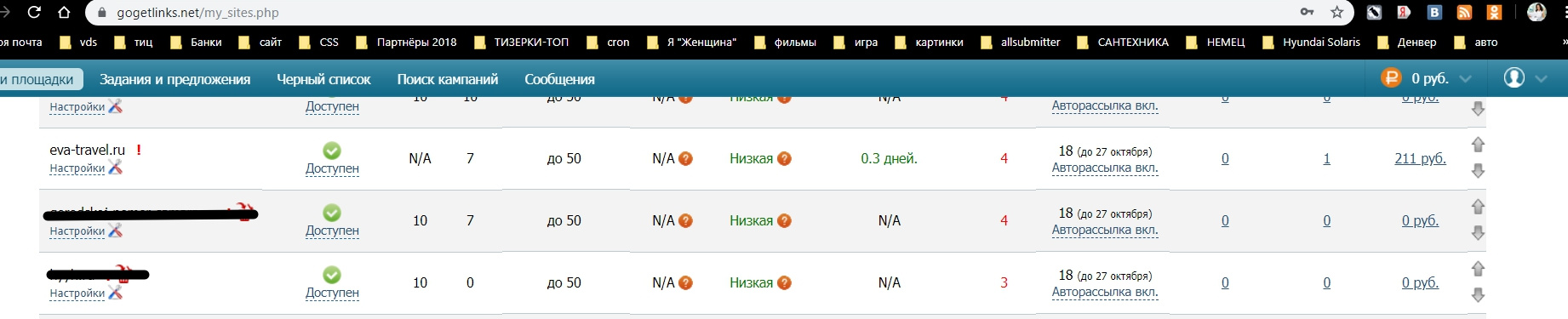This screenshot has width=1568, height=319.
Task: Click the red 3 in the last row
Action: [x=1004, y=282]
